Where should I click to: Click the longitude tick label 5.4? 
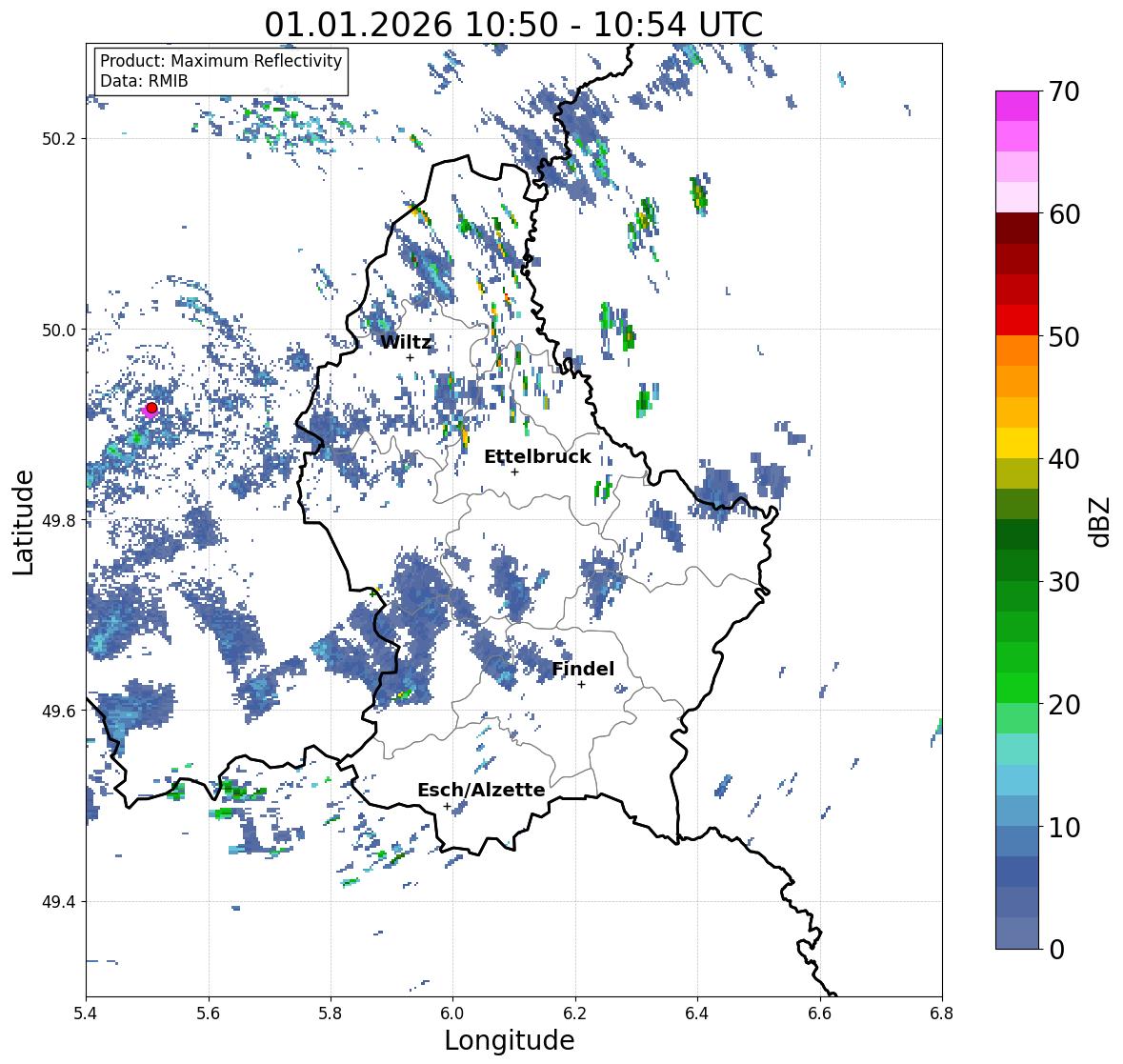[x=86, y=1014]
